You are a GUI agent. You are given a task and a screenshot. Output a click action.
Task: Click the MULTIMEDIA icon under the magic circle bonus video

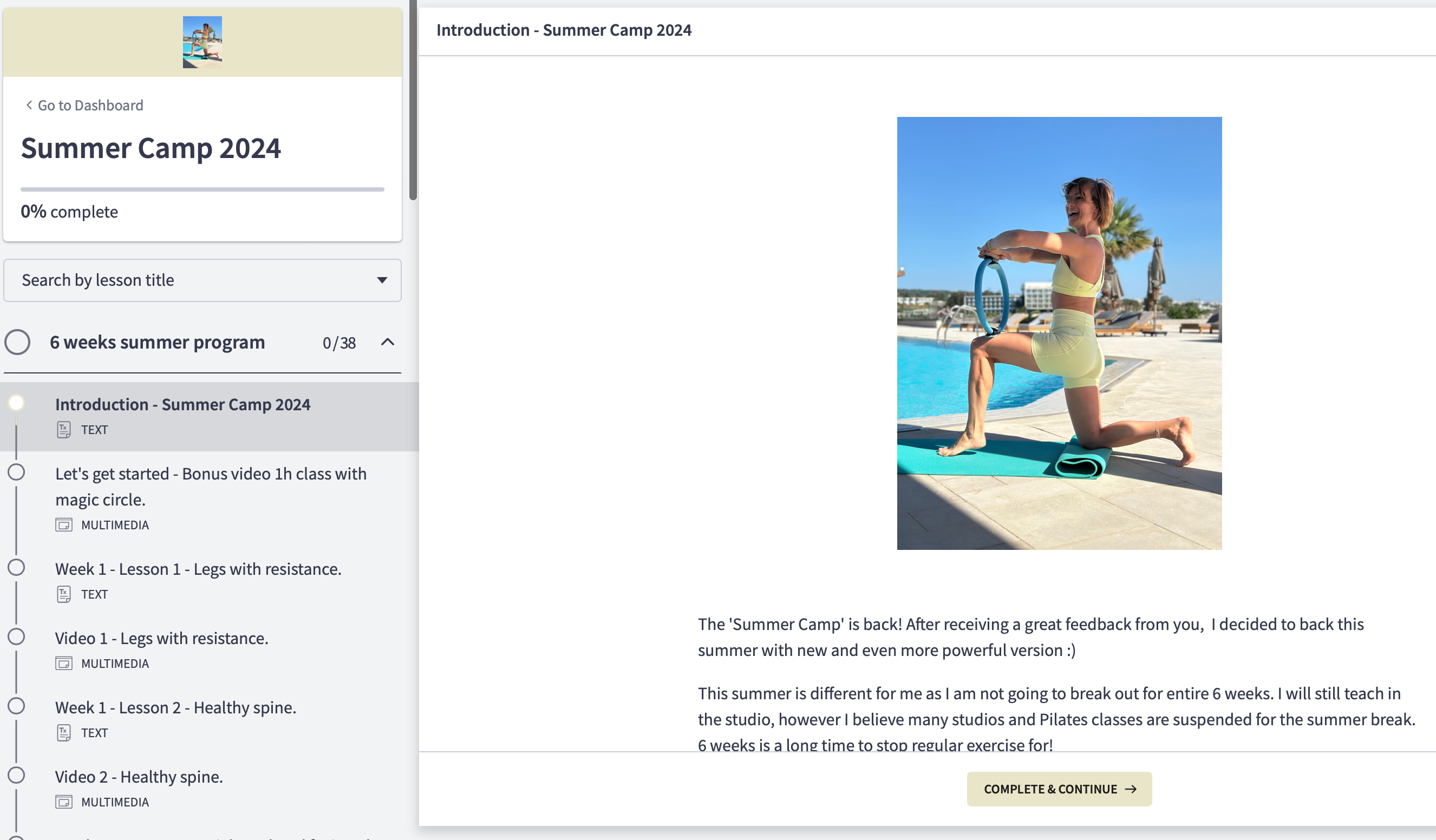65,525
